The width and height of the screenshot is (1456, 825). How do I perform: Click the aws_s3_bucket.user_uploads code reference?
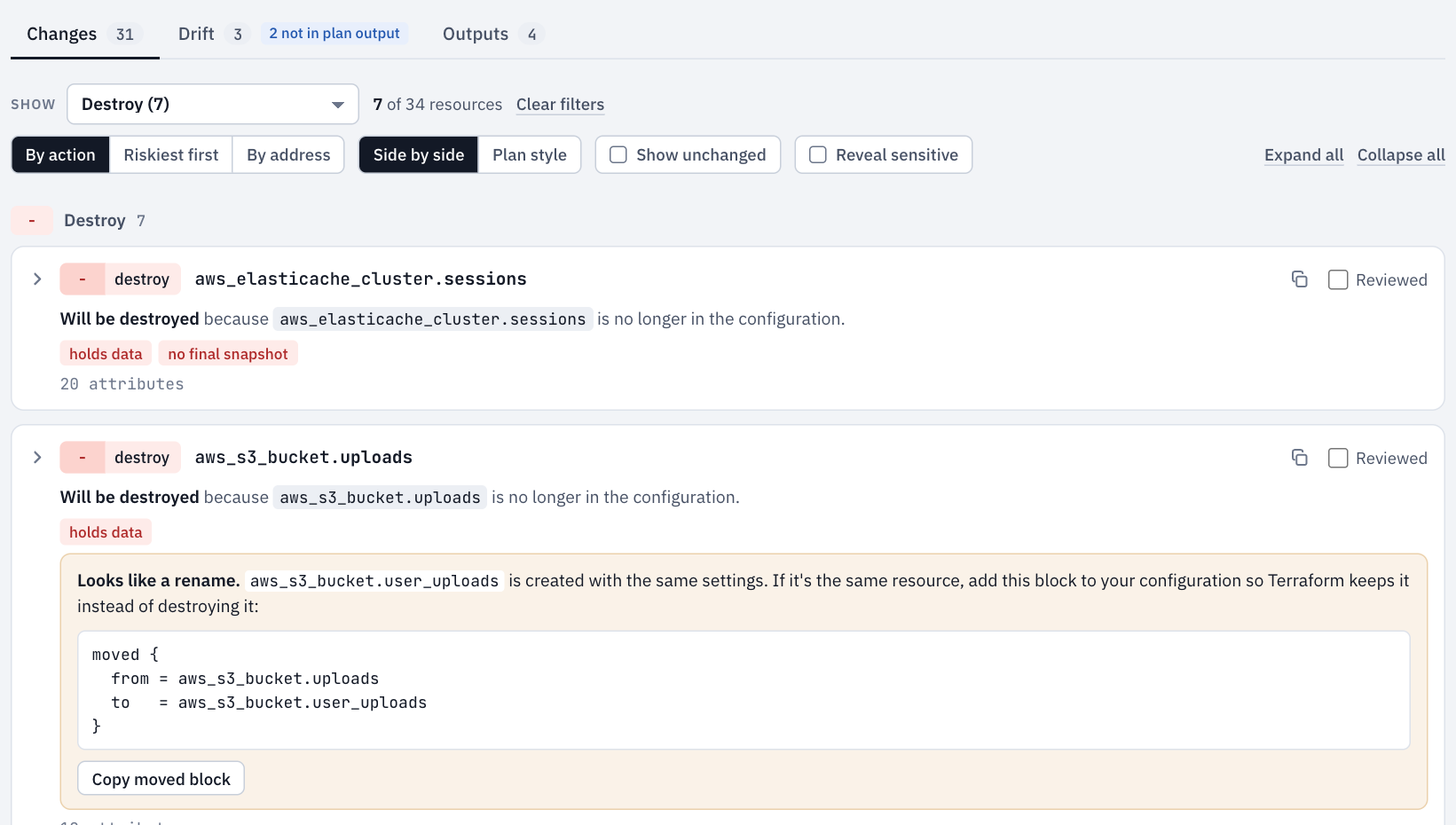coord(374,581)
